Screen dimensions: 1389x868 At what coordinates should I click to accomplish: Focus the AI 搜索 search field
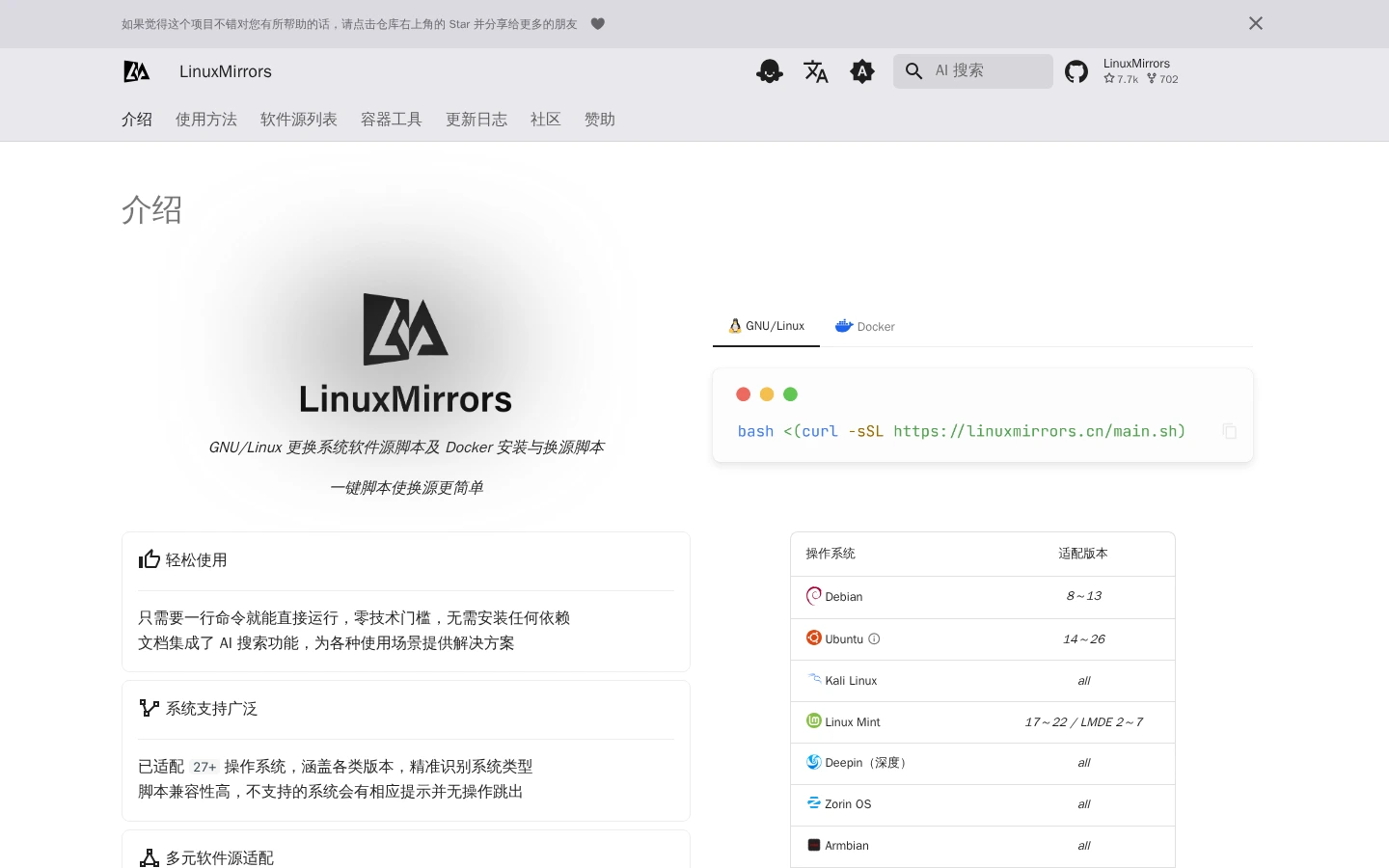(x=973, y=71)
